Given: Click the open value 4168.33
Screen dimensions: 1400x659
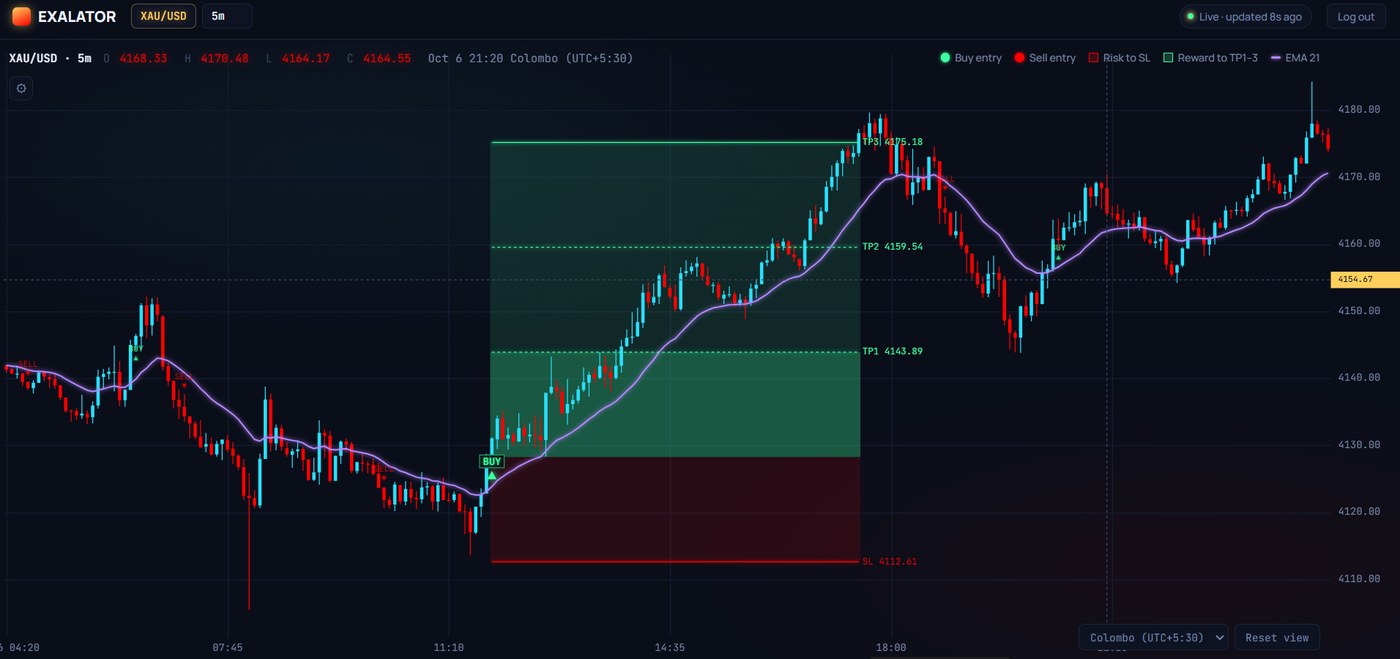Looking at the screenshot, I should 143,58.
